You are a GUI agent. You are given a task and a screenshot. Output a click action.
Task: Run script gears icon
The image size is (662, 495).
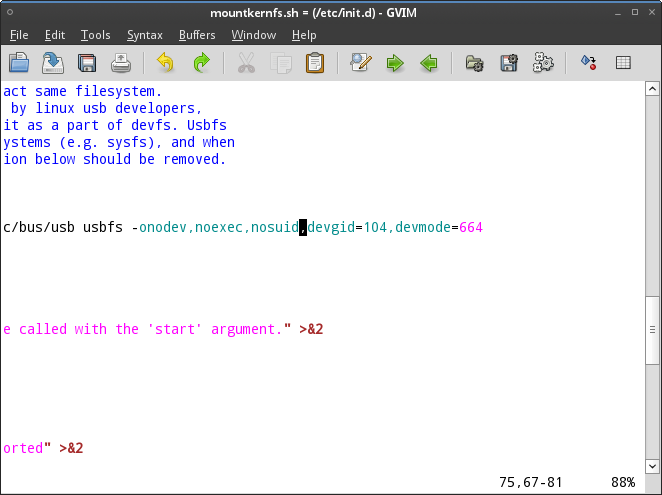pos(543,63)
